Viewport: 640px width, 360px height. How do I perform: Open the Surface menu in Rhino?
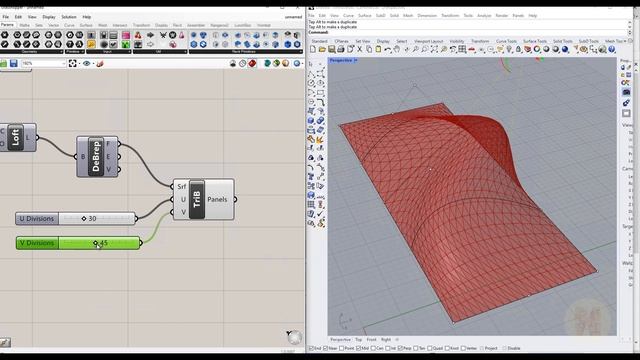(364, 16)
